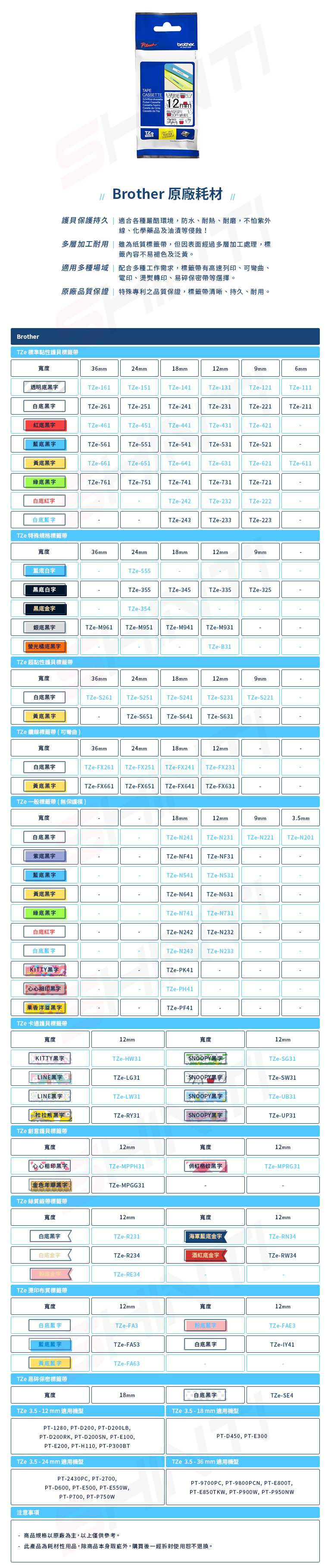Click the 'TZe-FX661' cell
Viewport: 331px width, 1568px height.
pos(99,786)
